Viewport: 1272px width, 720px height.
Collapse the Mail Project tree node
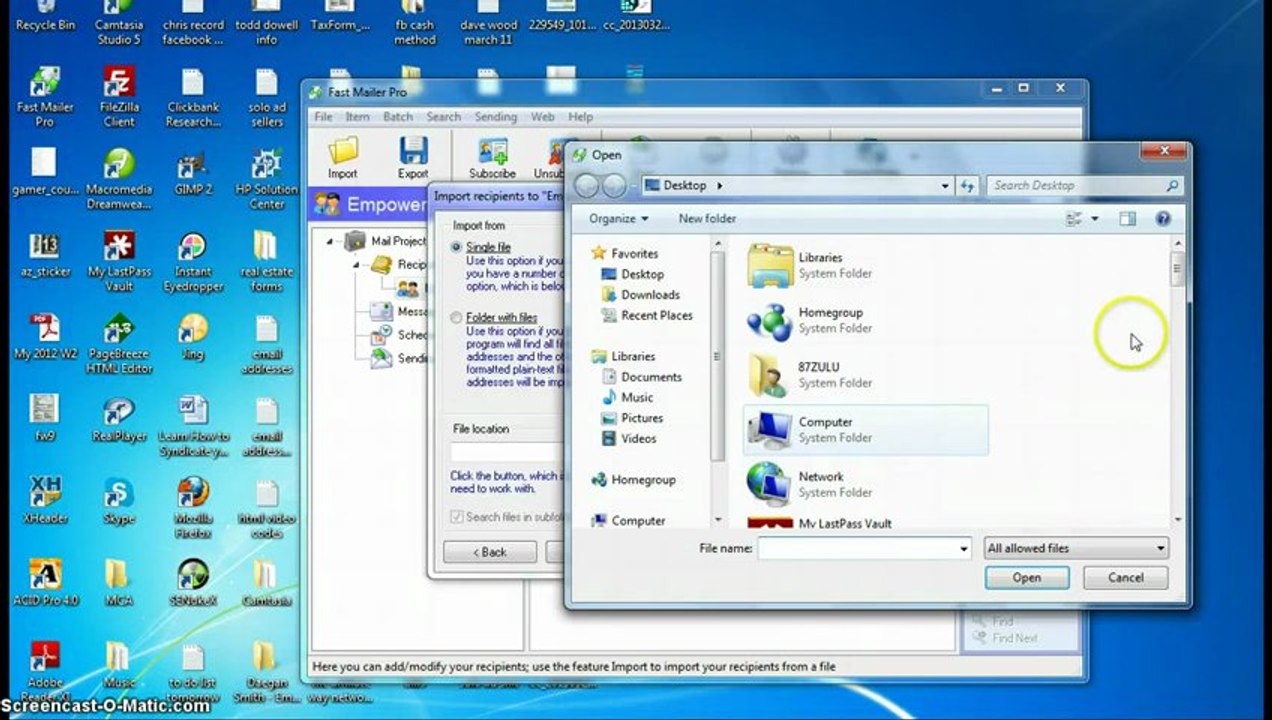tap(330, 241)
